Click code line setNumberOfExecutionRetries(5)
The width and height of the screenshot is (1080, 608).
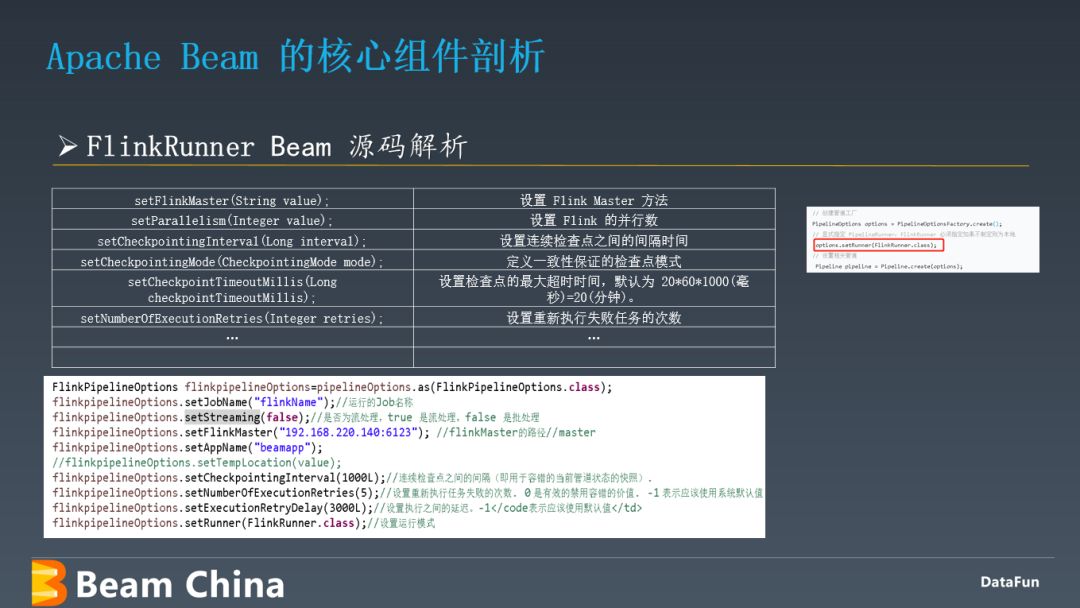click(407, 493)
